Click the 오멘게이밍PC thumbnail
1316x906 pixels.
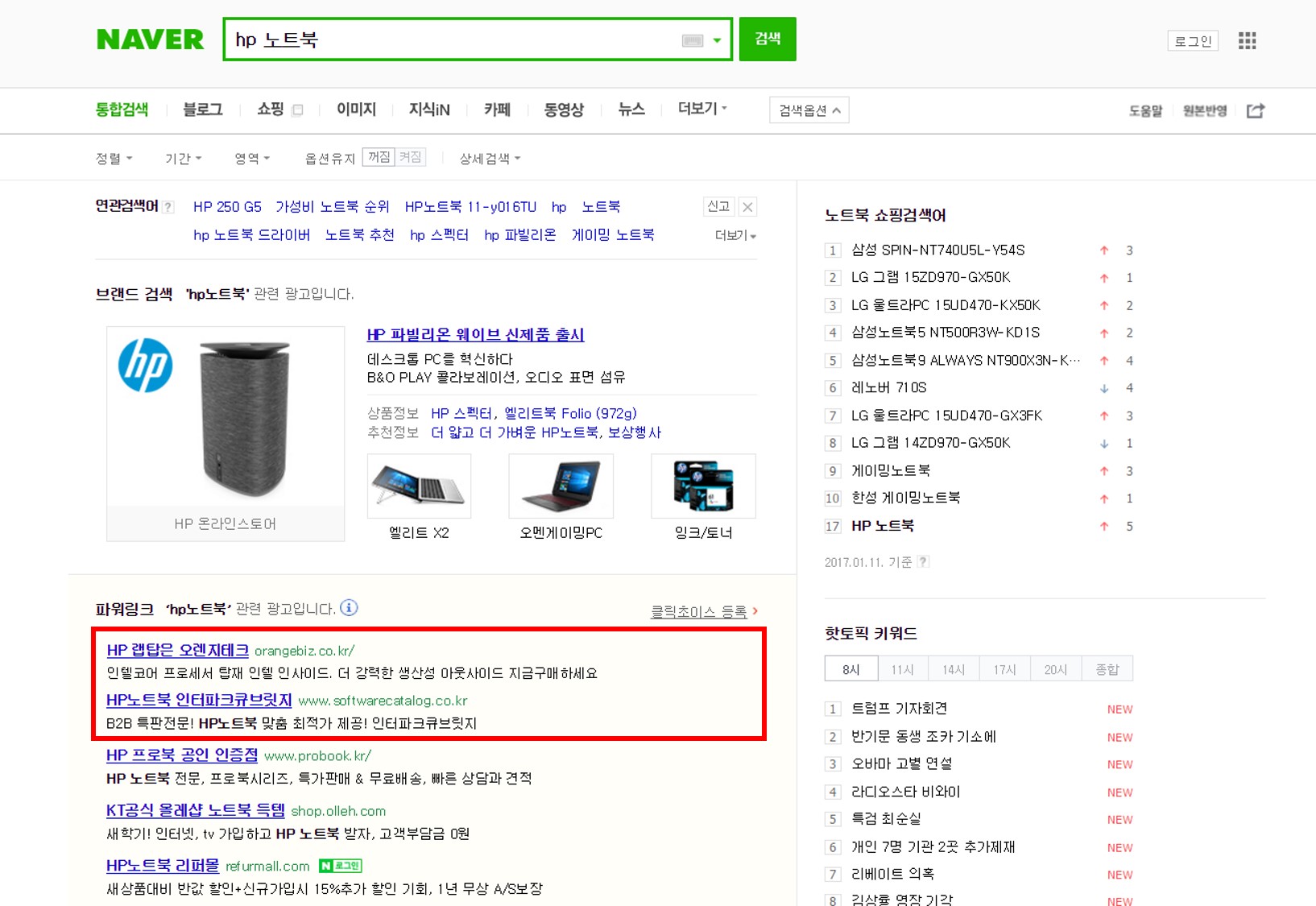click(x=561, y=486)
